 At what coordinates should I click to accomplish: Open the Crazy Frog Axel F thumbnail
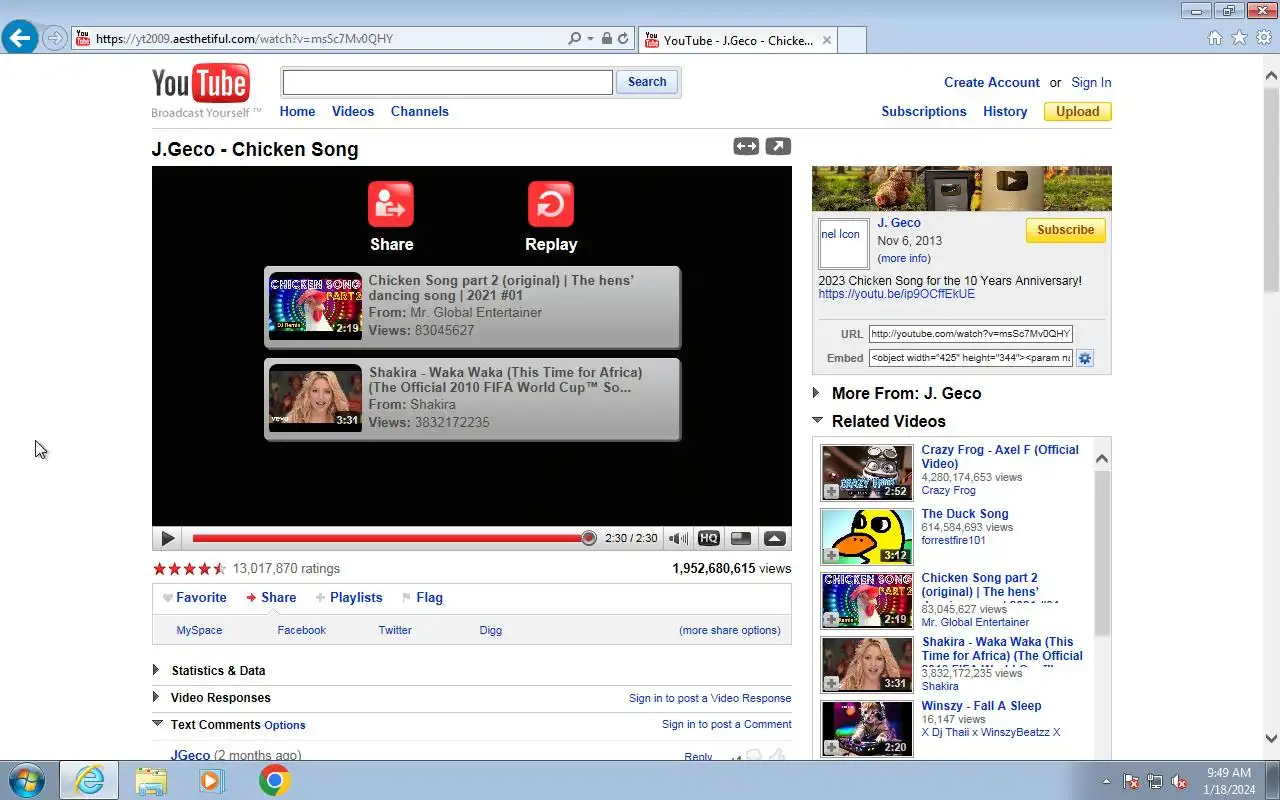point(867,473)
